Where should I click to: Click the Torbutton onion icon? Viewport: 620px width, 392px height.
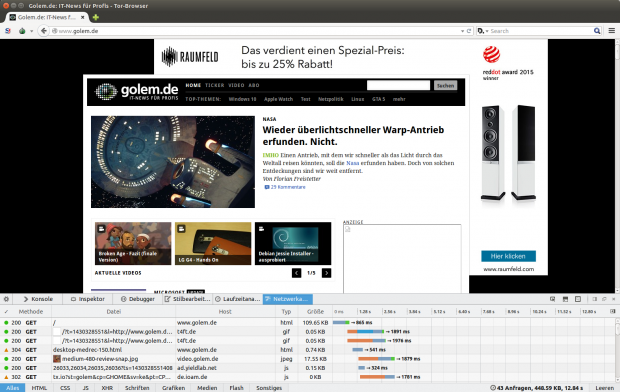[x=22, y=31]
